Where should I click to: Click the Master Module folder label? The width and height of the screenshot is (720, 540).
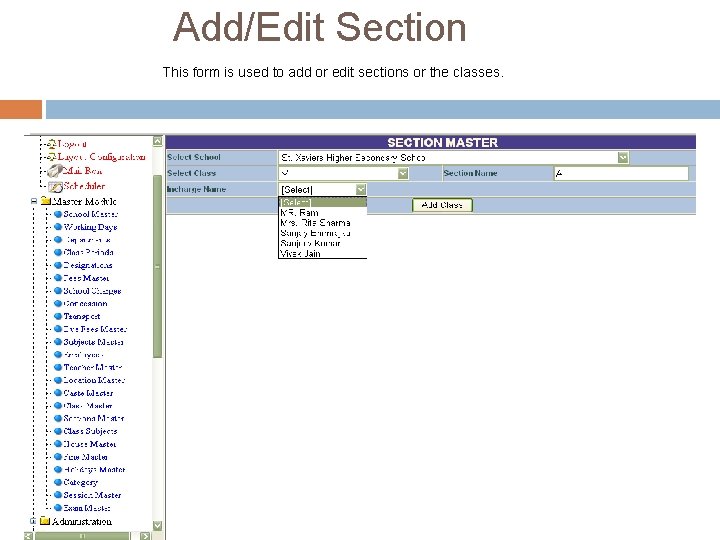click(x=84, y=201)
